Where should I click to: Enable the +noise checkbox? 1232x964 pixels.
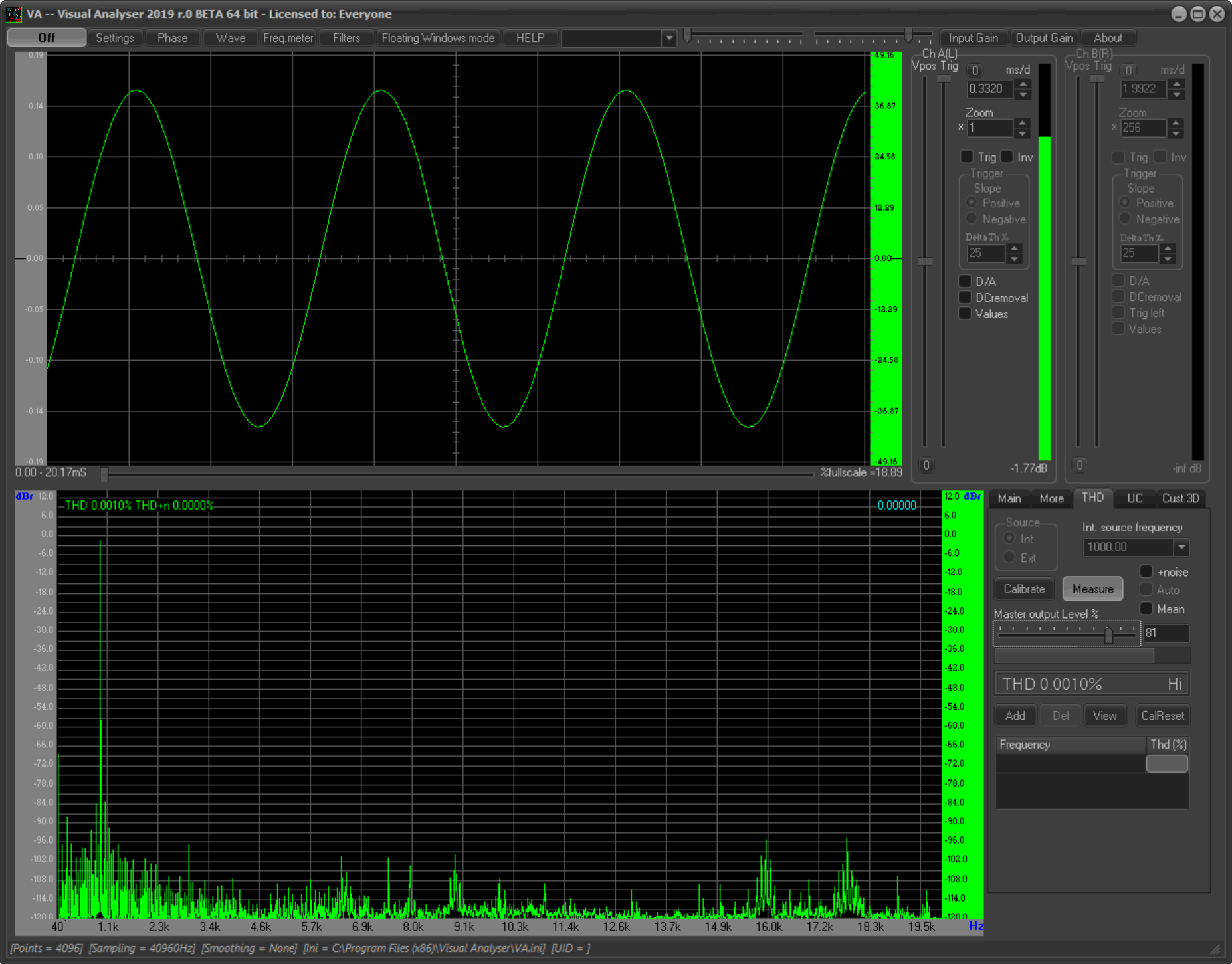pyautogui.click(x=1146, y=571)
